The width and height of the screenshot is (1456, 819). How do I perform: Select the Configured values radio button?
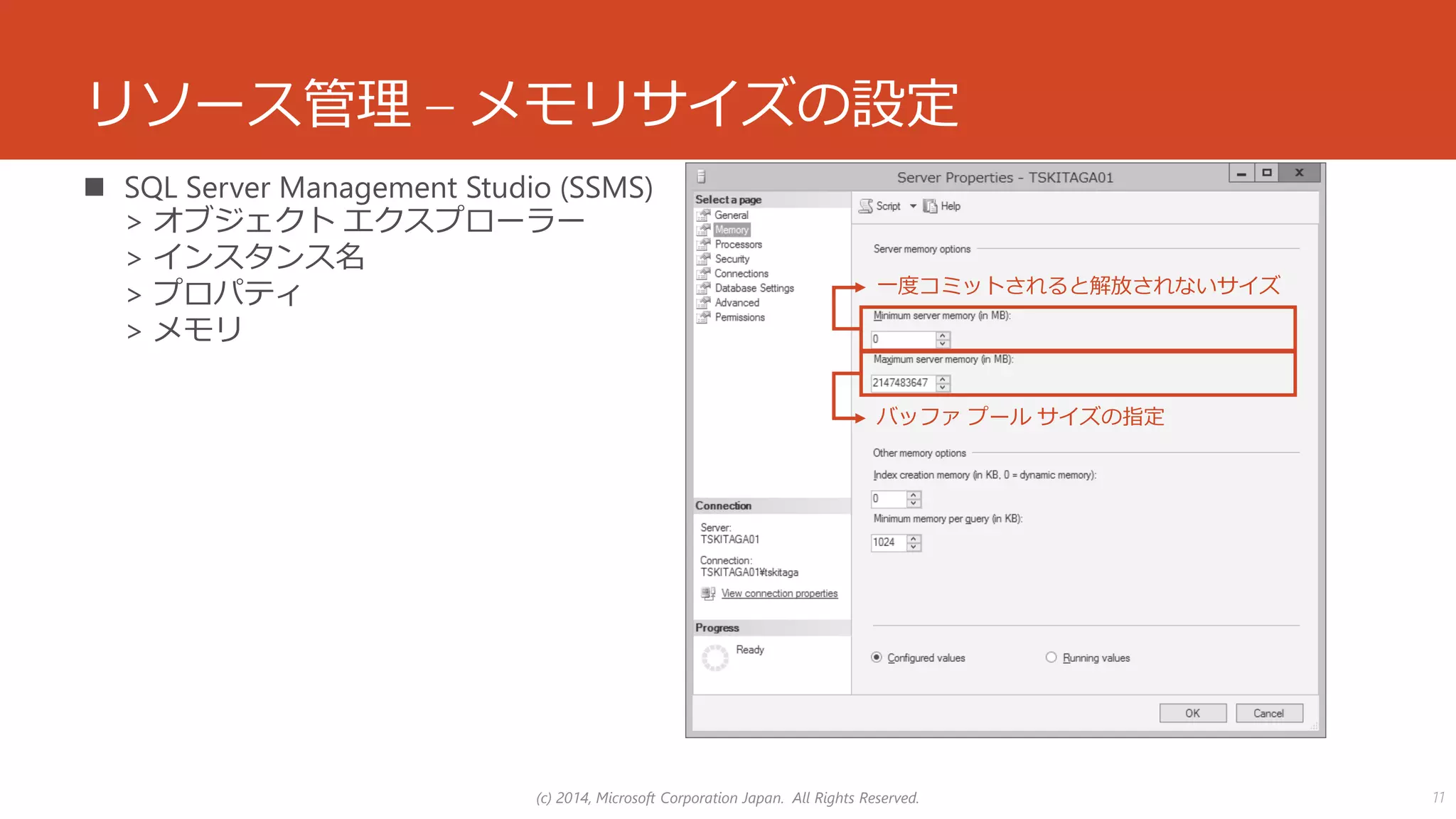[877, 658]
